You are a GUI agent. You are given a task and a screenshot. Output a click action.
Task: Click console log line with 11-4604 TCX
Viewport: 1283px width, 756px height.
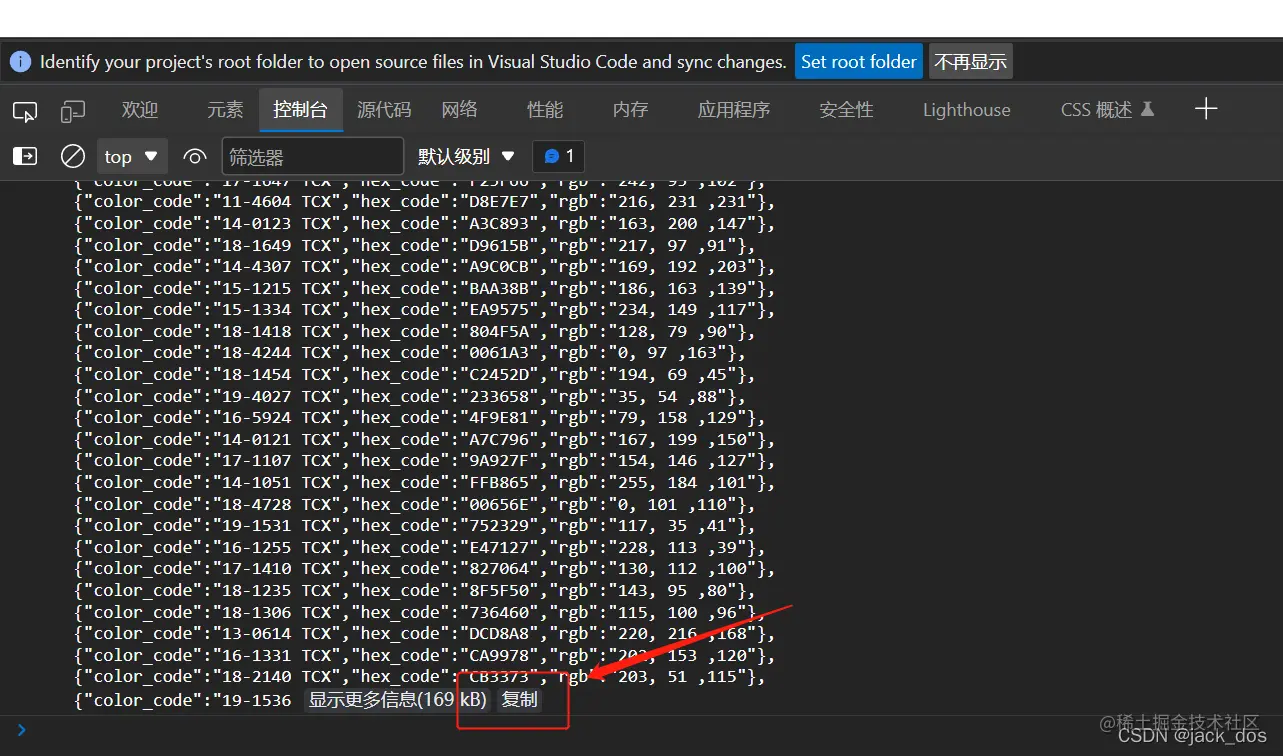[x=425, y=201]
